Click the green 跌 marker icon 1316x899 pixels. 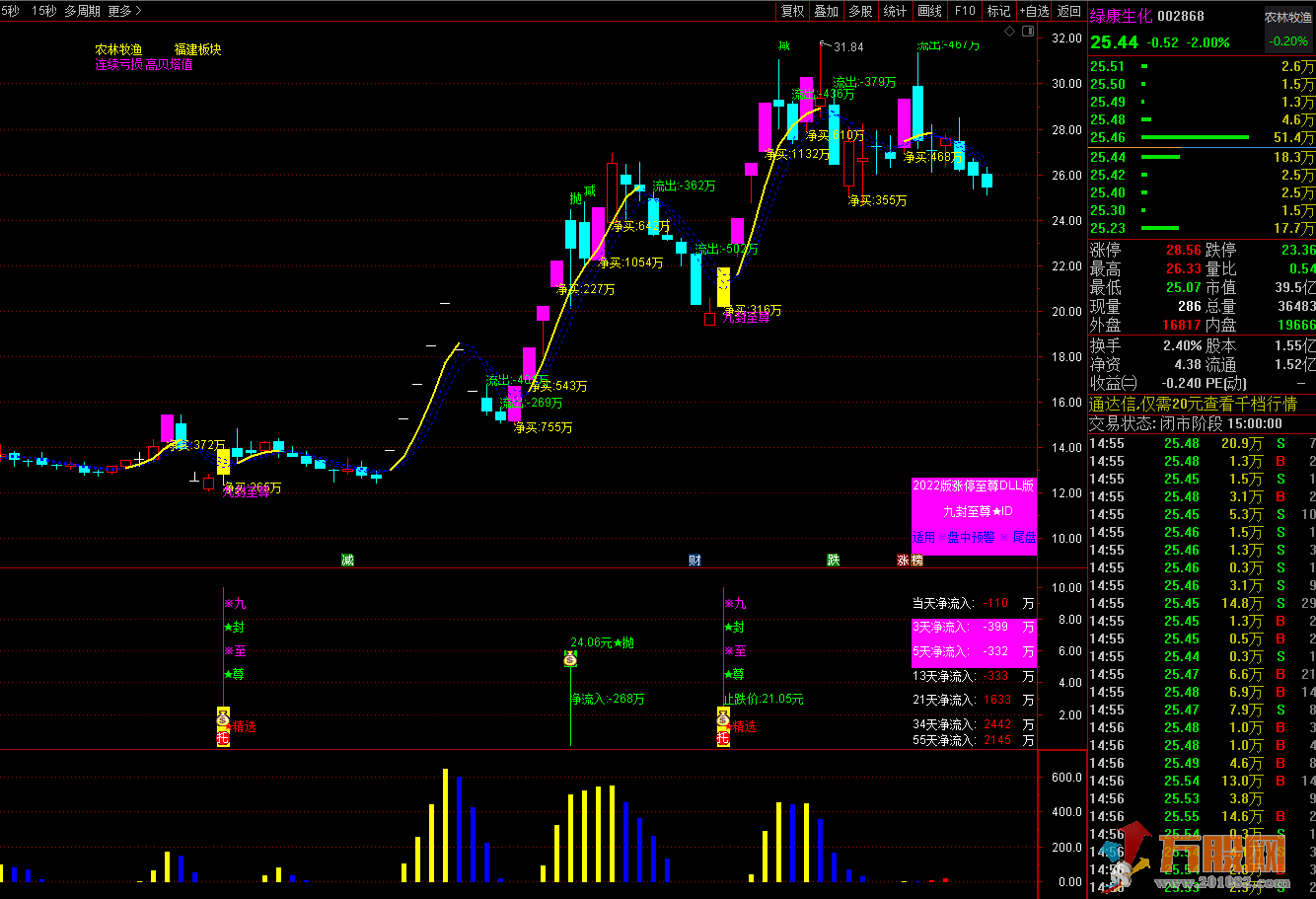tap(834, 560)
